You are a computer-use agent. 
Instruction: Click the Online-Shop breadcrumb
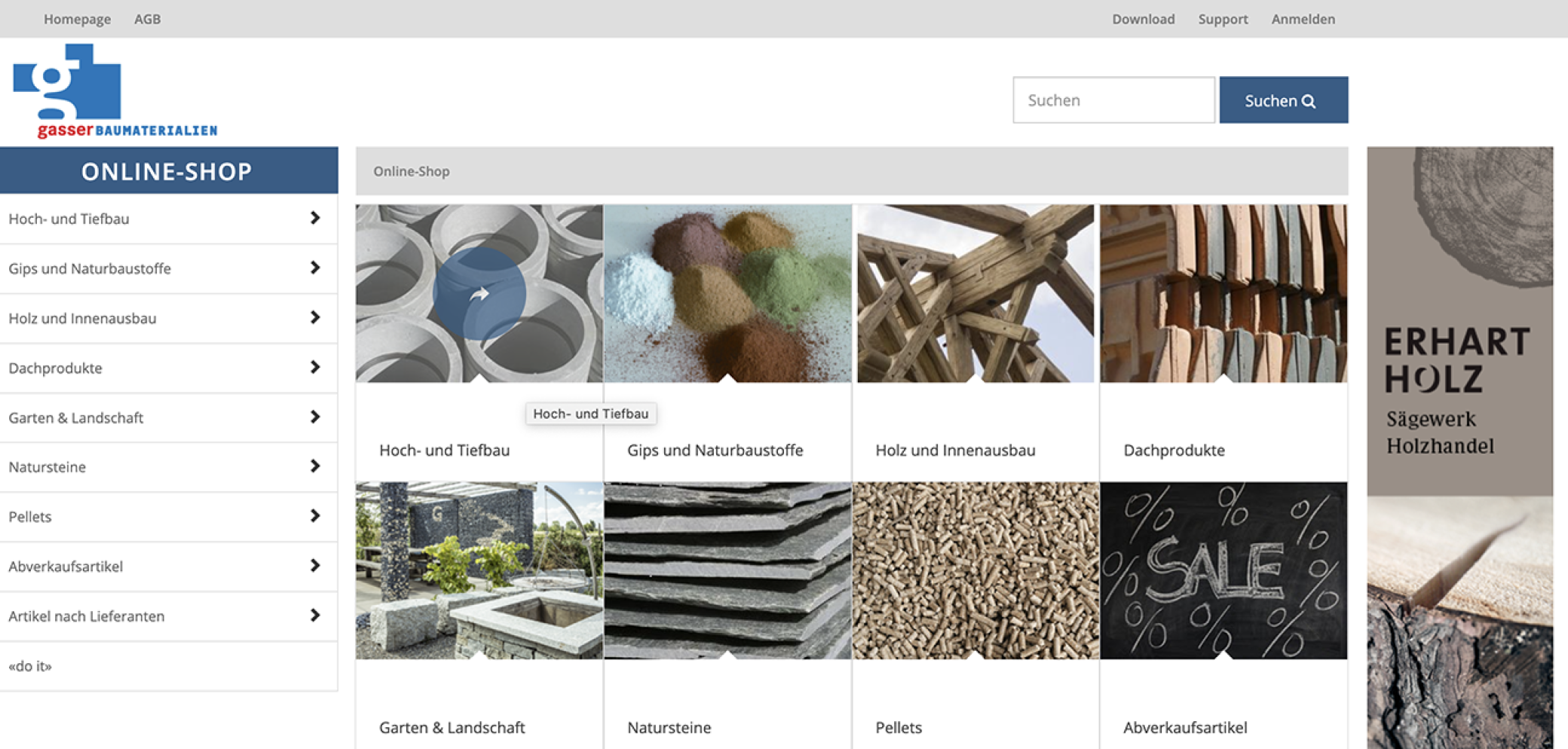(x=412, y=171)
